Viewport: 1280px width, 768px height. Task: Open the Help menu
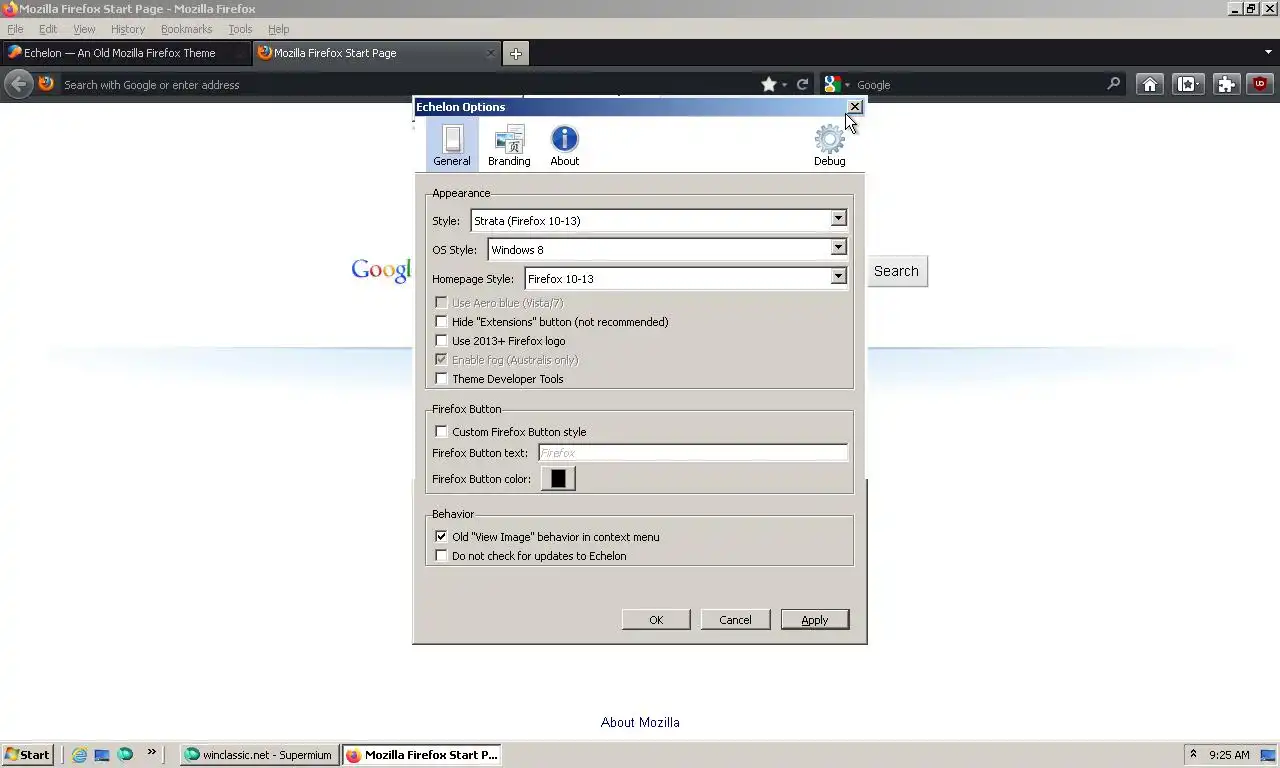(x=279, y=29)
